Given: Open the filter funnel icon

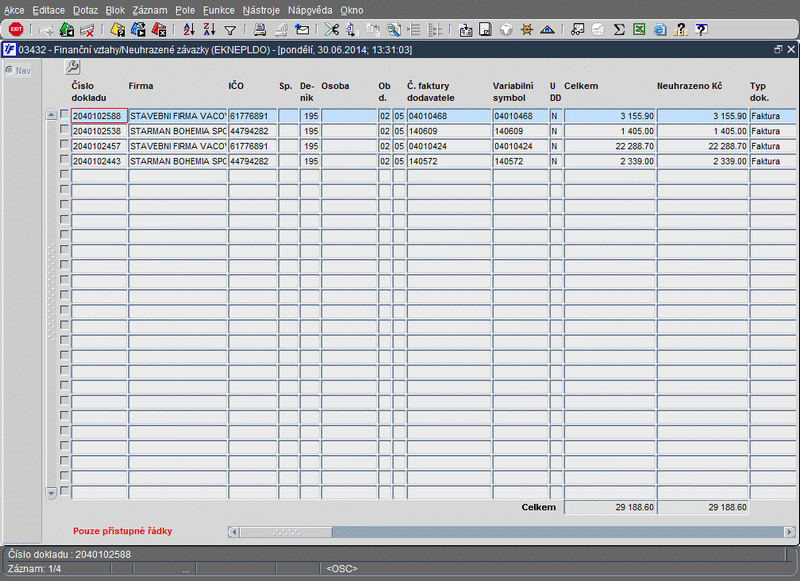Looking at the screenshot, I should pyautogui.click(x=230, y=31).
